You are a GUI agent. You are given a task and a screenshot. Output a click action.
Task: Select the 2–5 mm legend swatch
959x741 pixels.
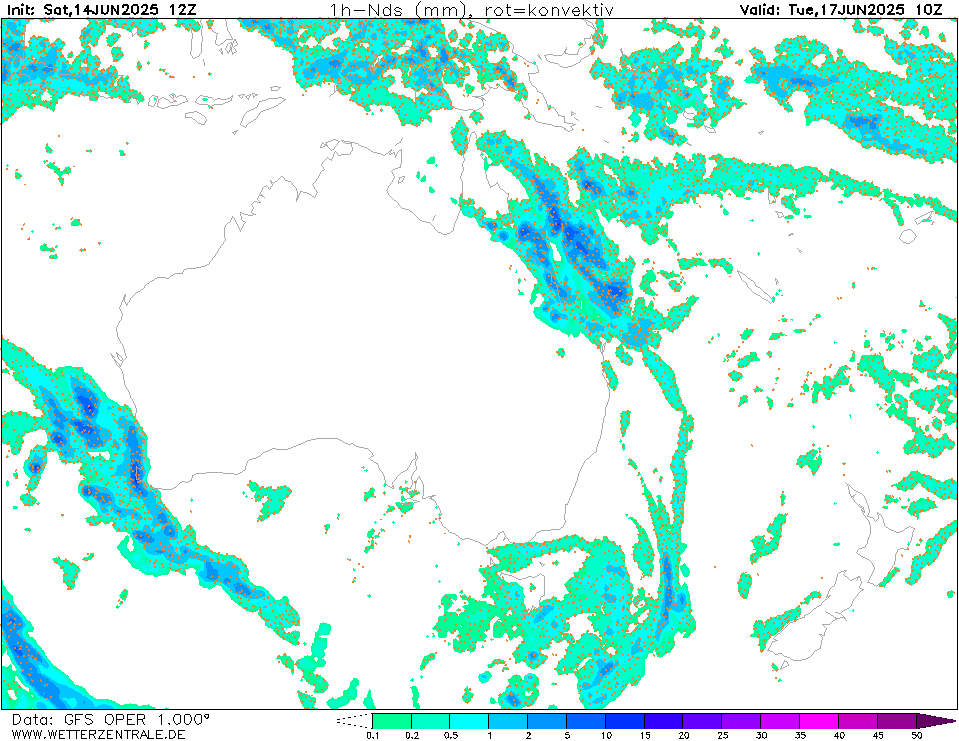click(x=547, y=721)
